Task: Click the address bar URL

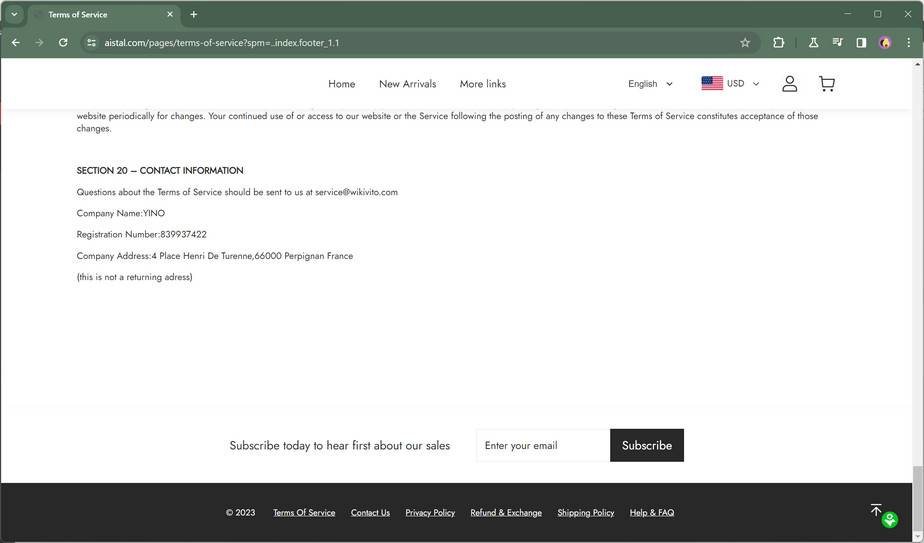Action: 222,42
